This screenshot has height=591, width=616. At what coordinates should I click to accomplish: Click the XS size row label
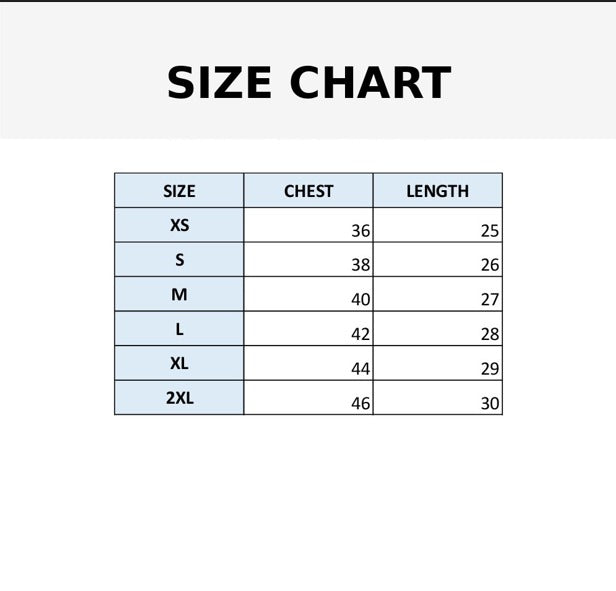point(179,225)
